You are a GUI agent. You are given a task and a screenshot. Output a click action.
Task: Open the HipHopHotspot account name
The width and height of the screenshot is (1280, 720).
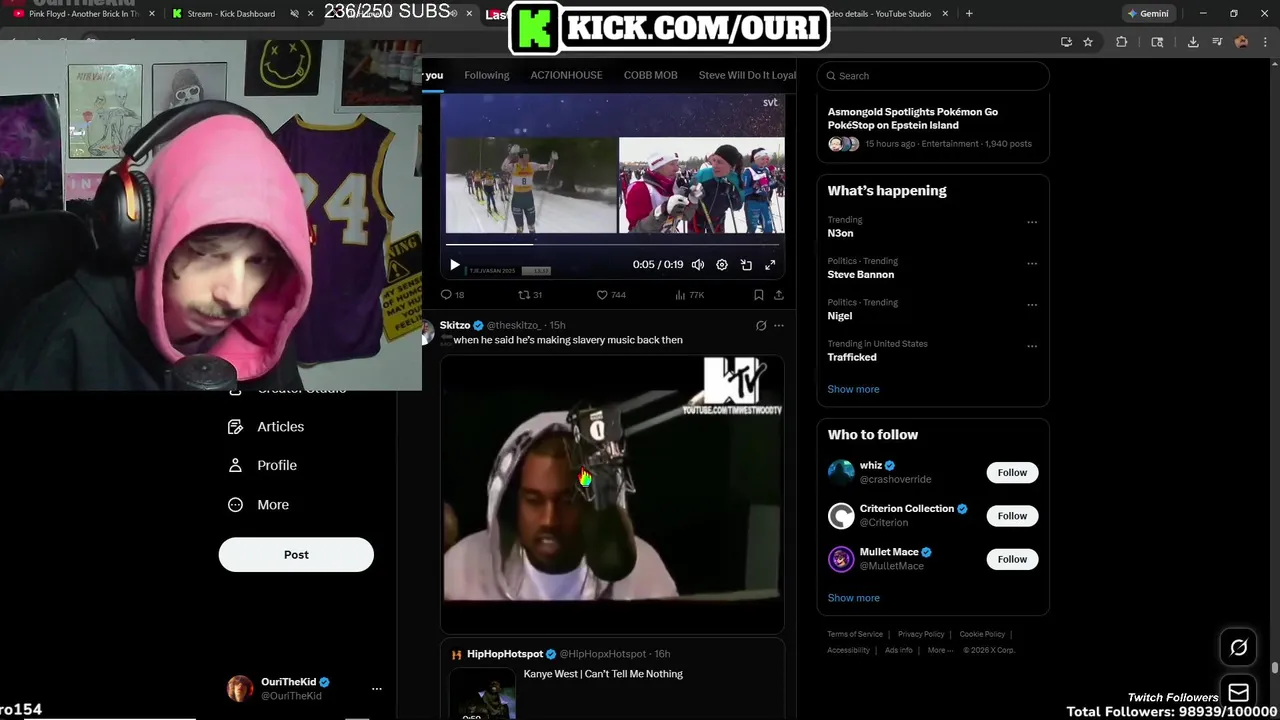[x=505, y=654]
